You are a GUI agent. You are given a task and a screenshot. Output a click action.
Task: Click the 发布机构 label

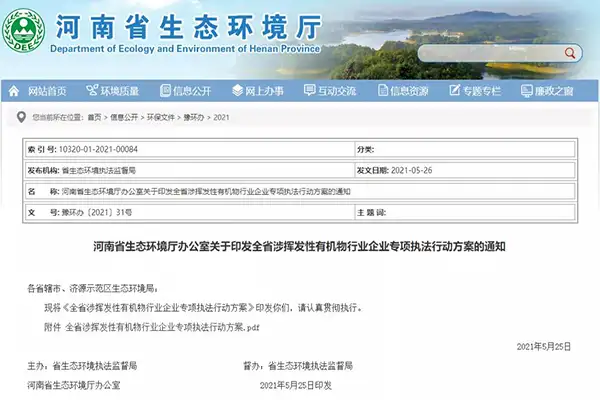point(44,170)
